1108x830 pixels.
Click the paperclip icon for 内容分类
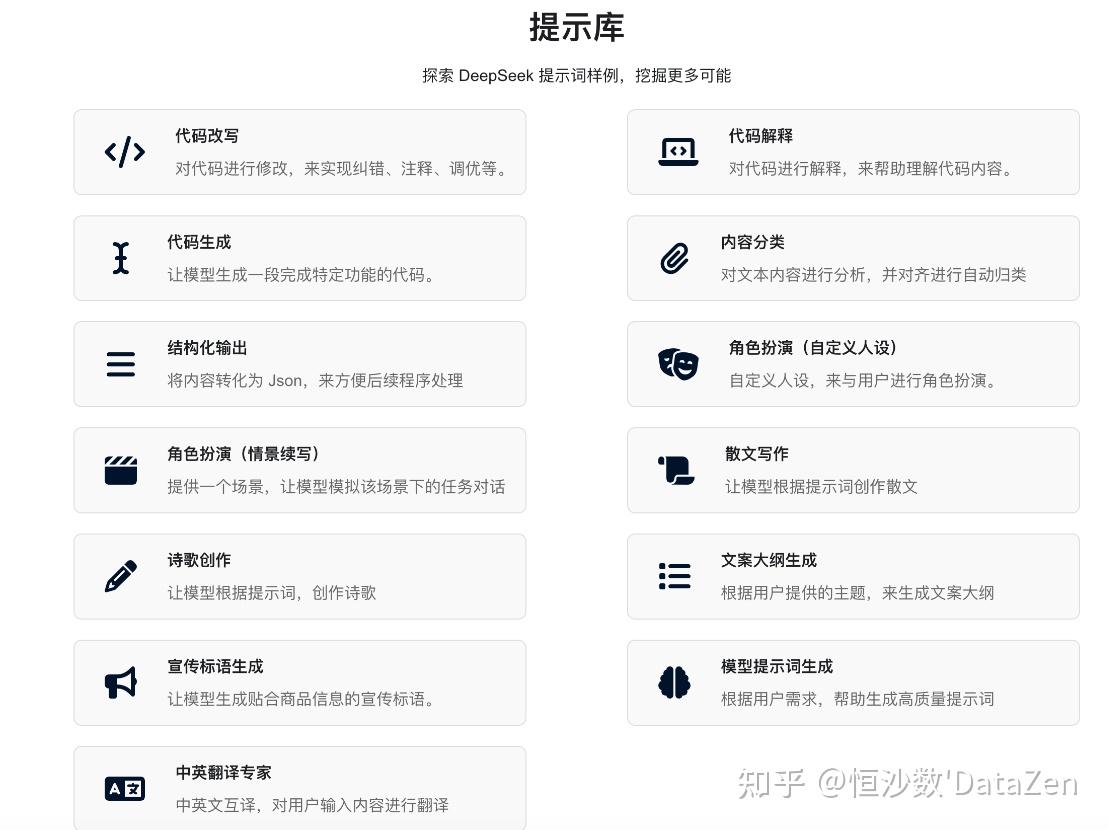pyautogui.click(x=674, y=258)
